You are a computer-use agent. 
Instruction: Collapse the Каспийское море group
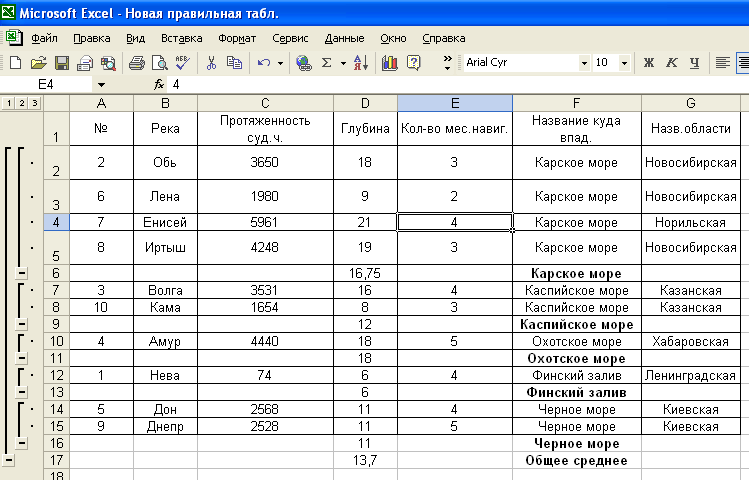tap(22, 324)
